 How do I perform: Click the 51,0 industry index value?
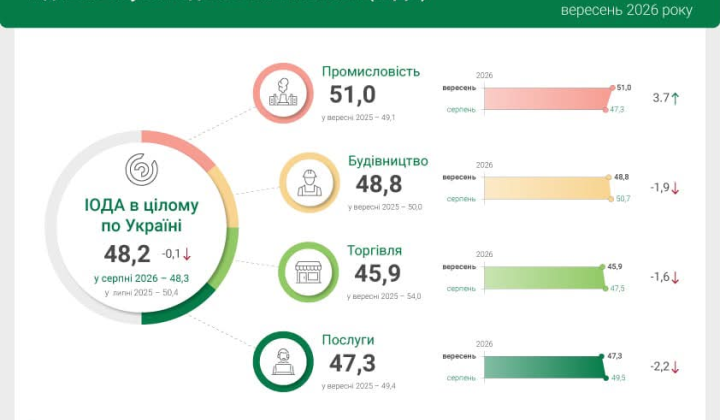(x=352, y=95)
